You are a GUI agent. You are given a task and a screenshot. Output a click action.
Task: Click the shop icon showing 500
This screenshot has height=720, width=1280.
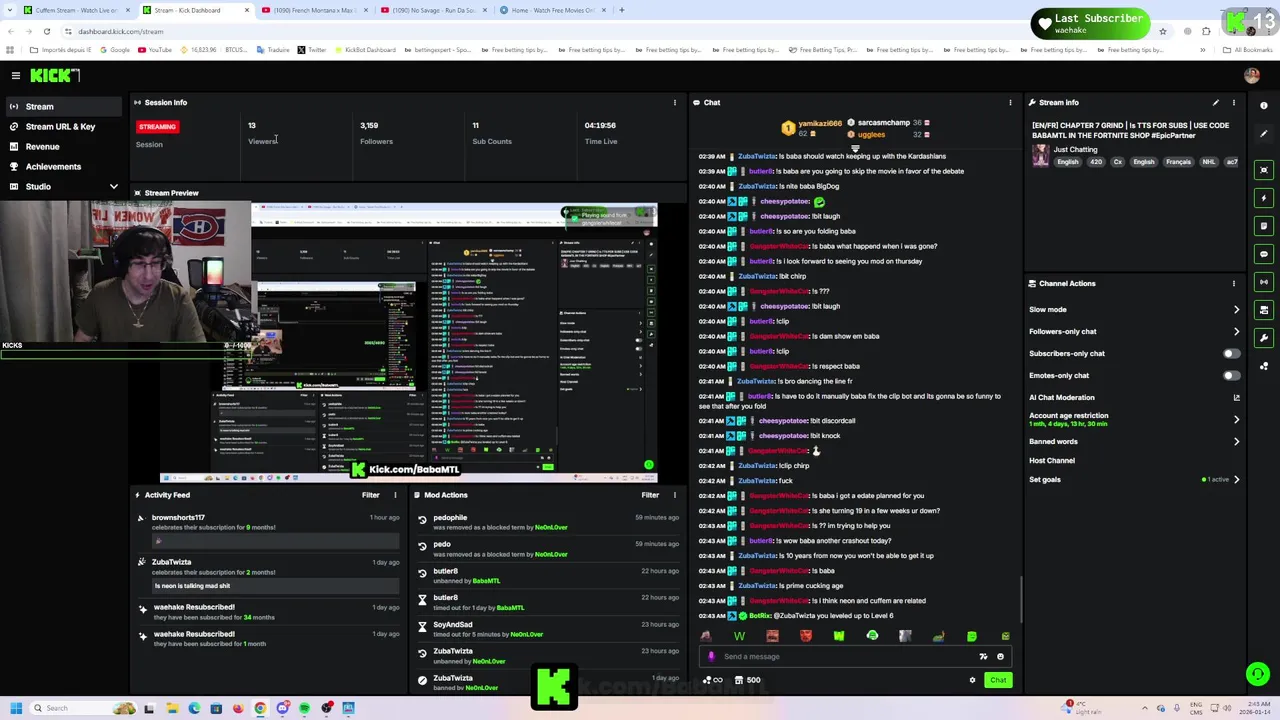click(748, 680)
